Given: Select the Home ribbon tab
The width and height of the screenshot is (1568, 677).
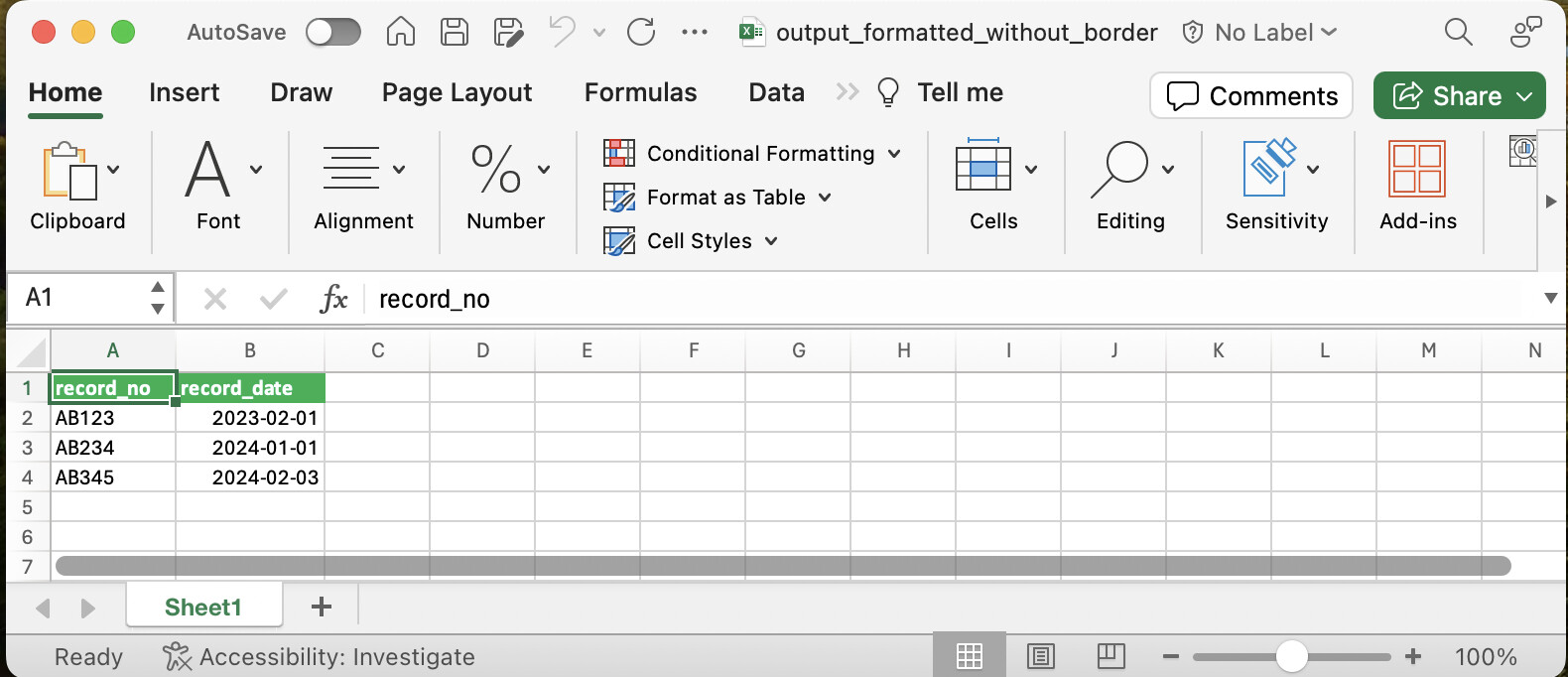Looking at the screenshot, I should (x=65, y=92).
